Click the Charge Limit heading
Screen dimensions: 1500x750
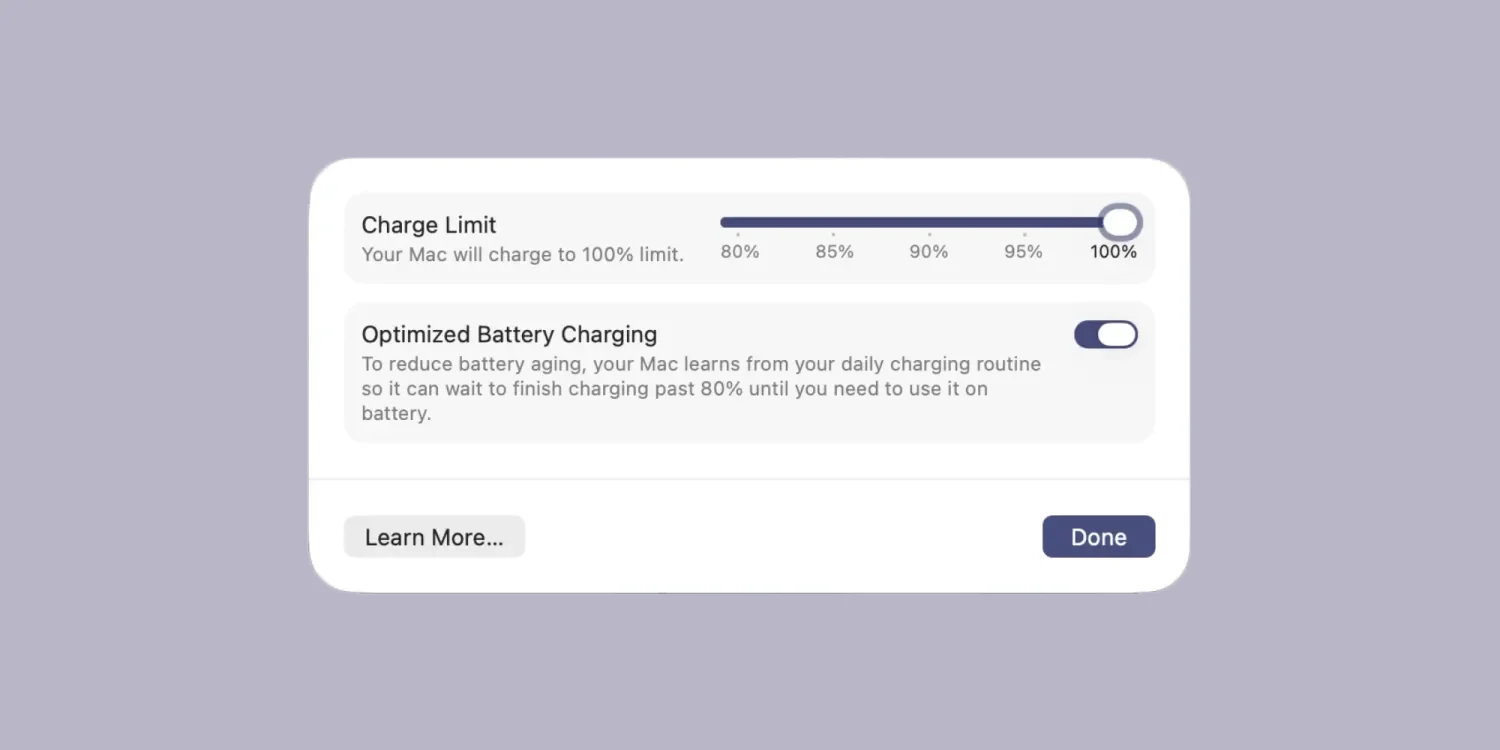429,225
